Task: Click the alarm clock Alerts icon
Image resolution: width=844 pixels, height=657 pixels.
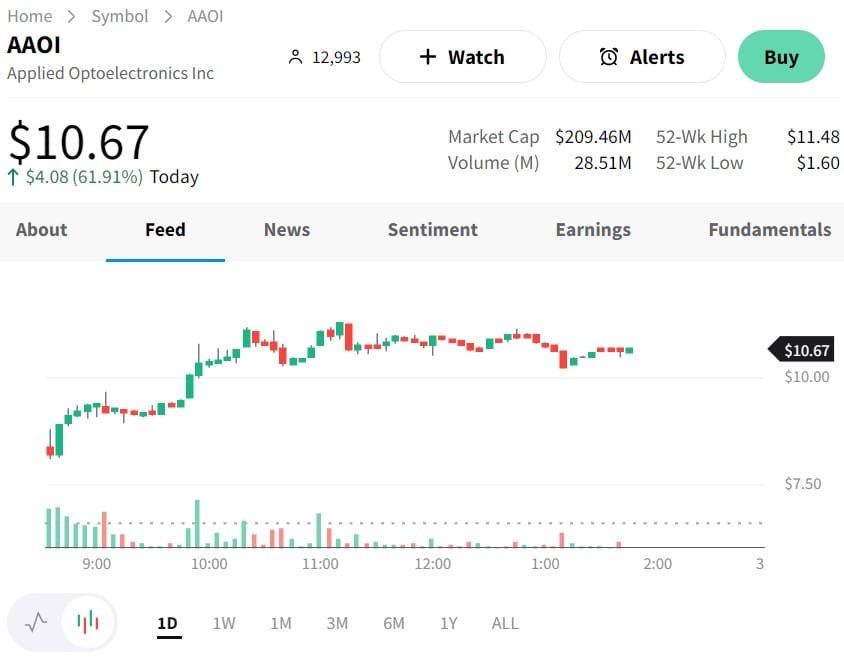Action: [x=608, y=57]
